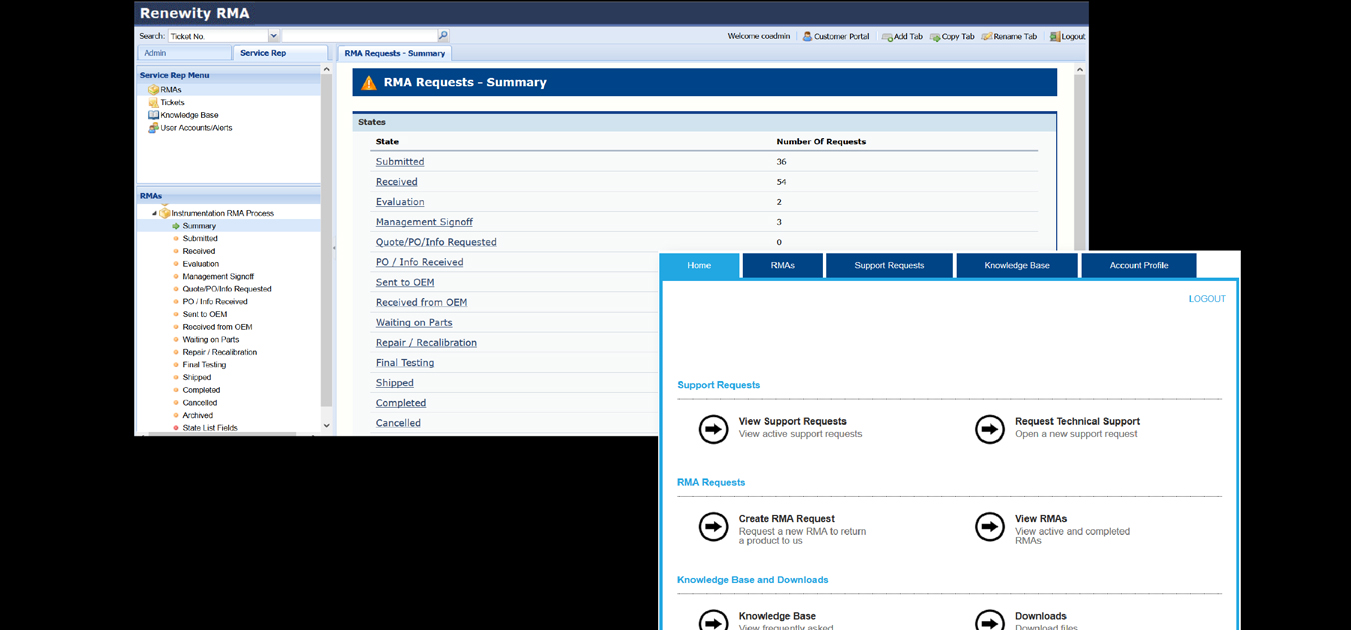Click the View Support Requests arrow icon

(713, 429)
